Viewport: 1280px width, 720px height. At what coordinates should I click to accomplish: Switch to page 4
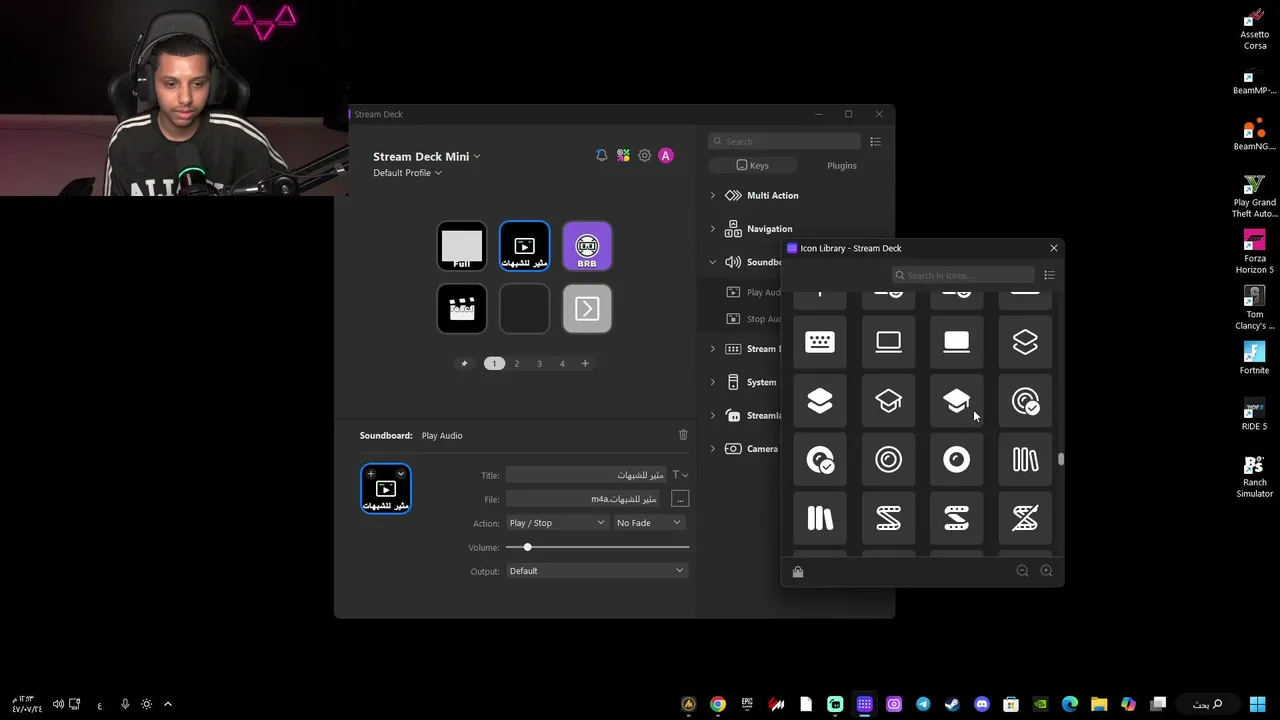point(562,363)
